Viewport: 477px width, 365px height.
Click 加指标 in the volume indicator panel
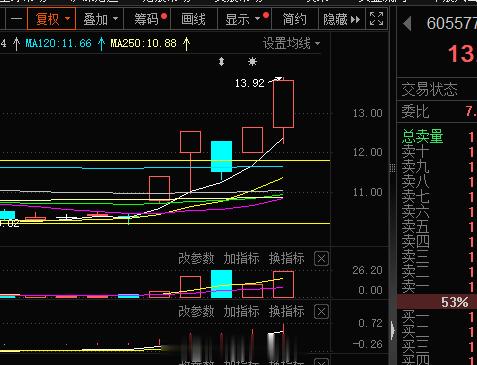pyautogui.click(x=242, y=258)
